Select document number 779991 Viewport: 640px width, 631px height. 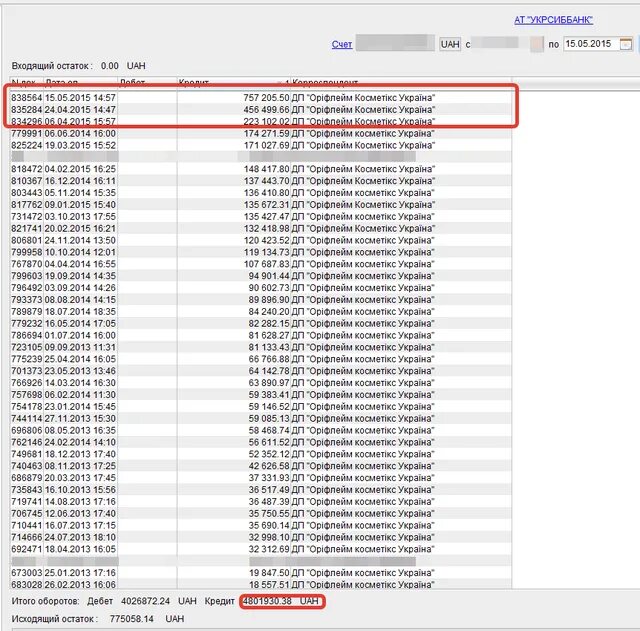pos(27,133)
